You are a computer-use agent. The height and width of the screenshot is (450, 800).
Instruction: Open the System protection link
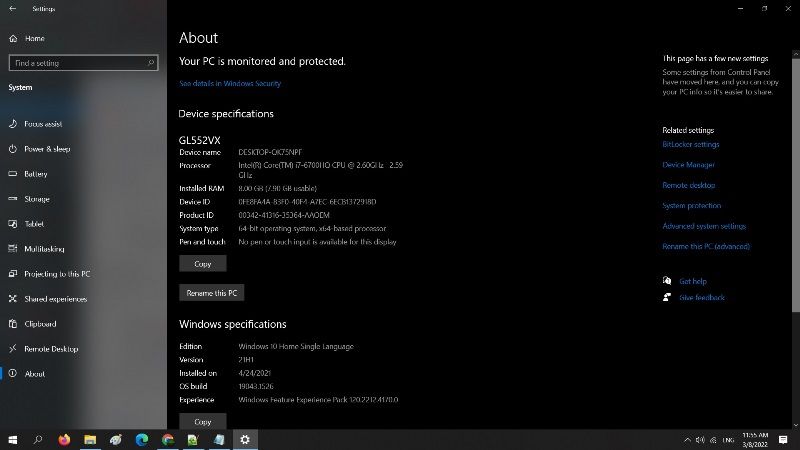tap(691, 206)
